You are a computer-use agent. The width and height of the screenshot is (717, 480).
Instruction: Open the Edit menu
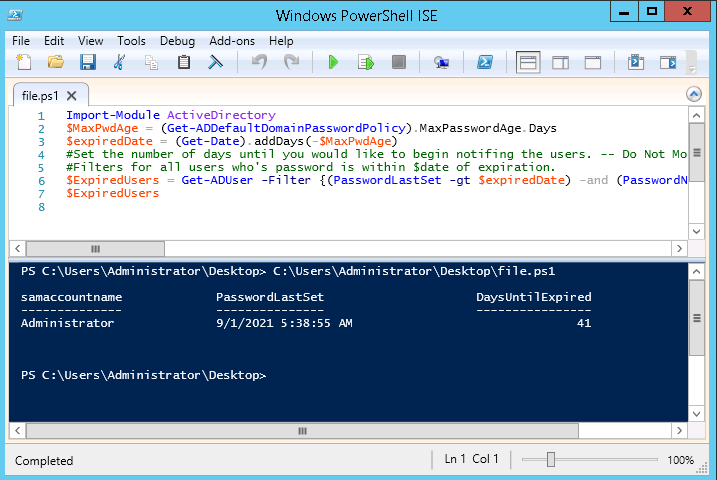point(54,41)
